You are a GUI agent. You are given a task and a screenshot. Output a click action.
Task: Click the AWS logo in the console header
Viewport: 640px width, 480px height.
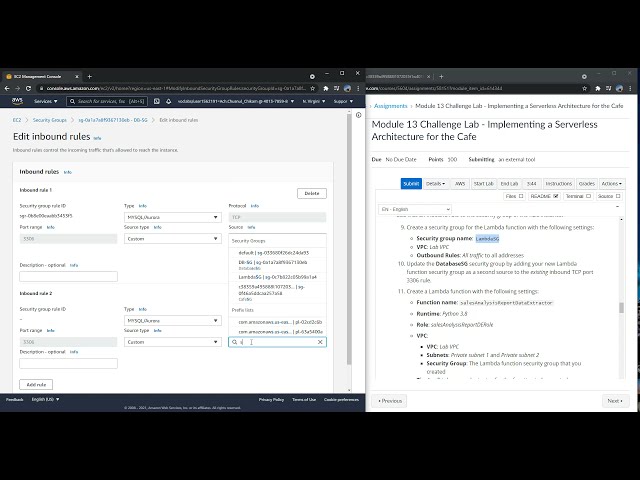pos(17,101)
